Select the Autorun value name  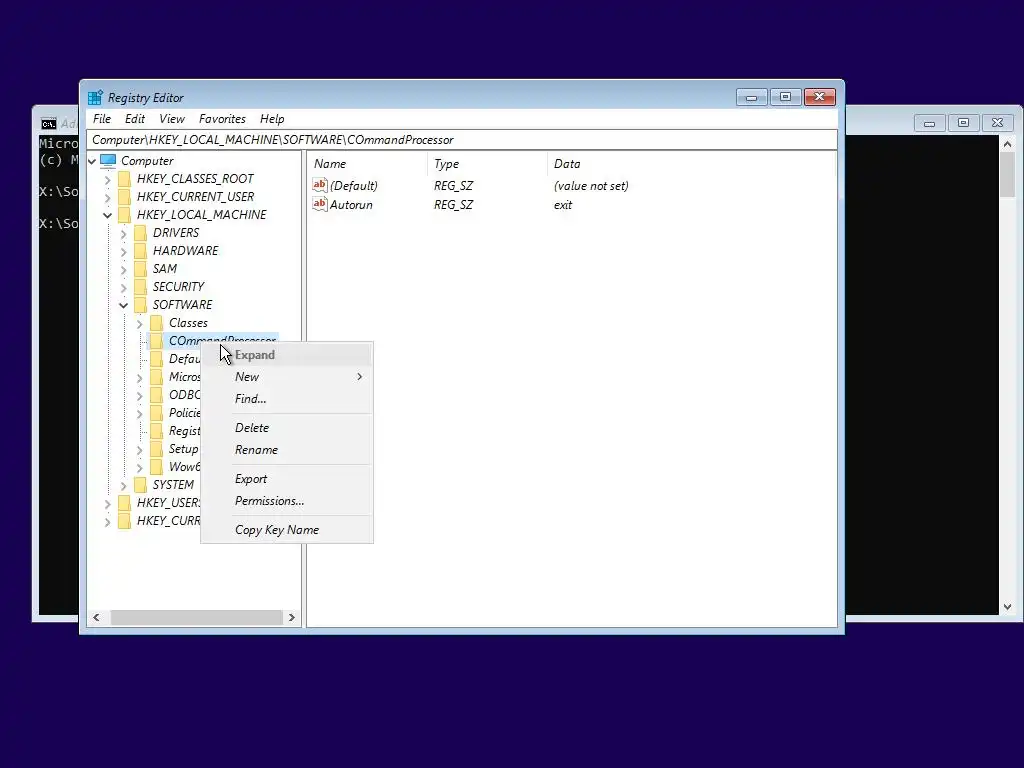pyautogui.click(x=351, y=204)
